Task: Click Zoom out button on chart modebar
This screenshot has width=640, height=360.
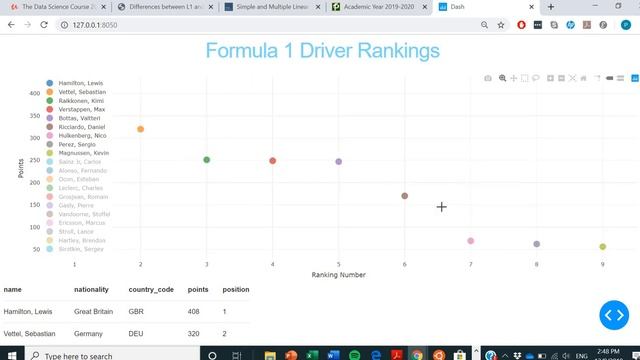Action: tap(561, 78)
